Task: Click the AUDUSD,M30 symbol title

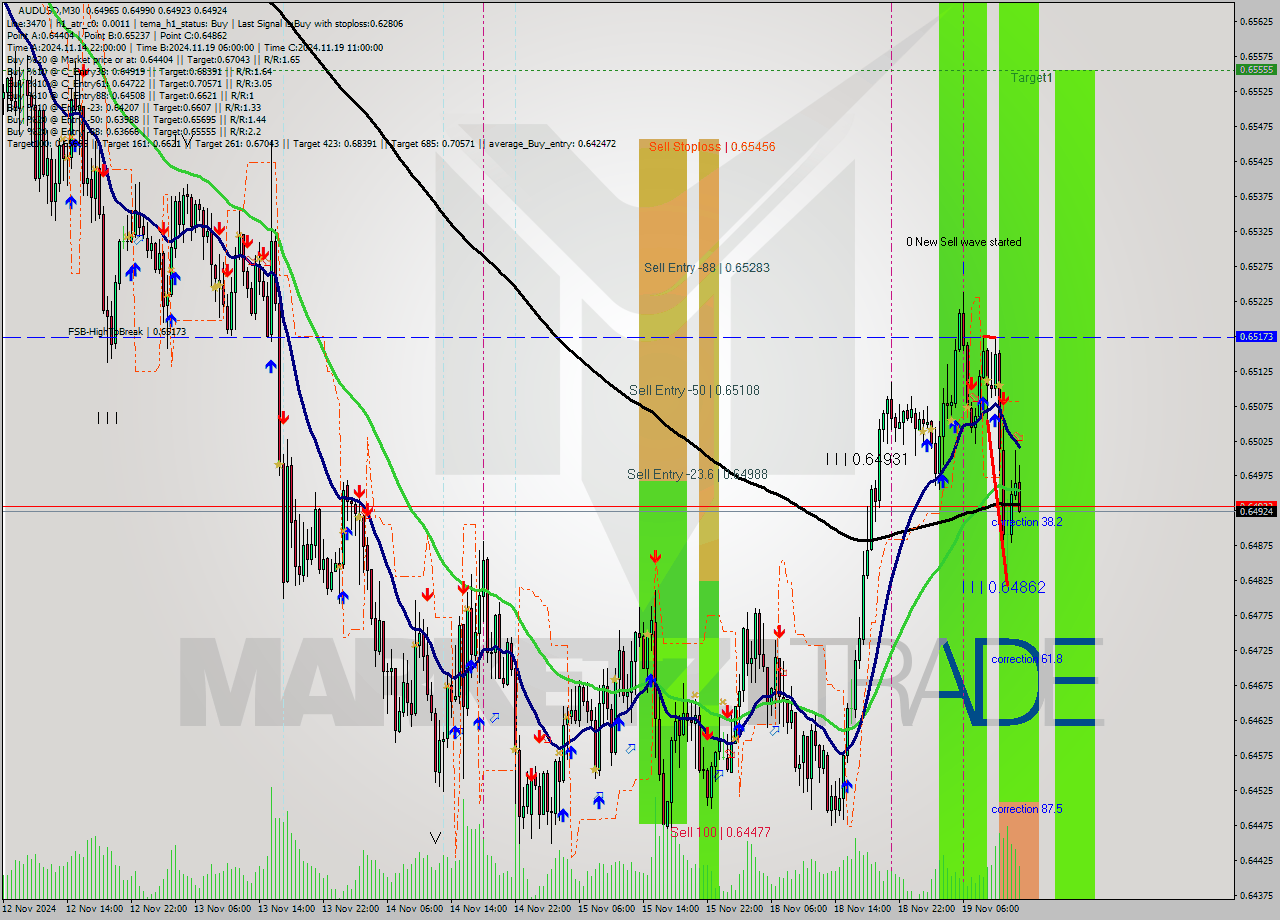Action: tap(49, 10)
